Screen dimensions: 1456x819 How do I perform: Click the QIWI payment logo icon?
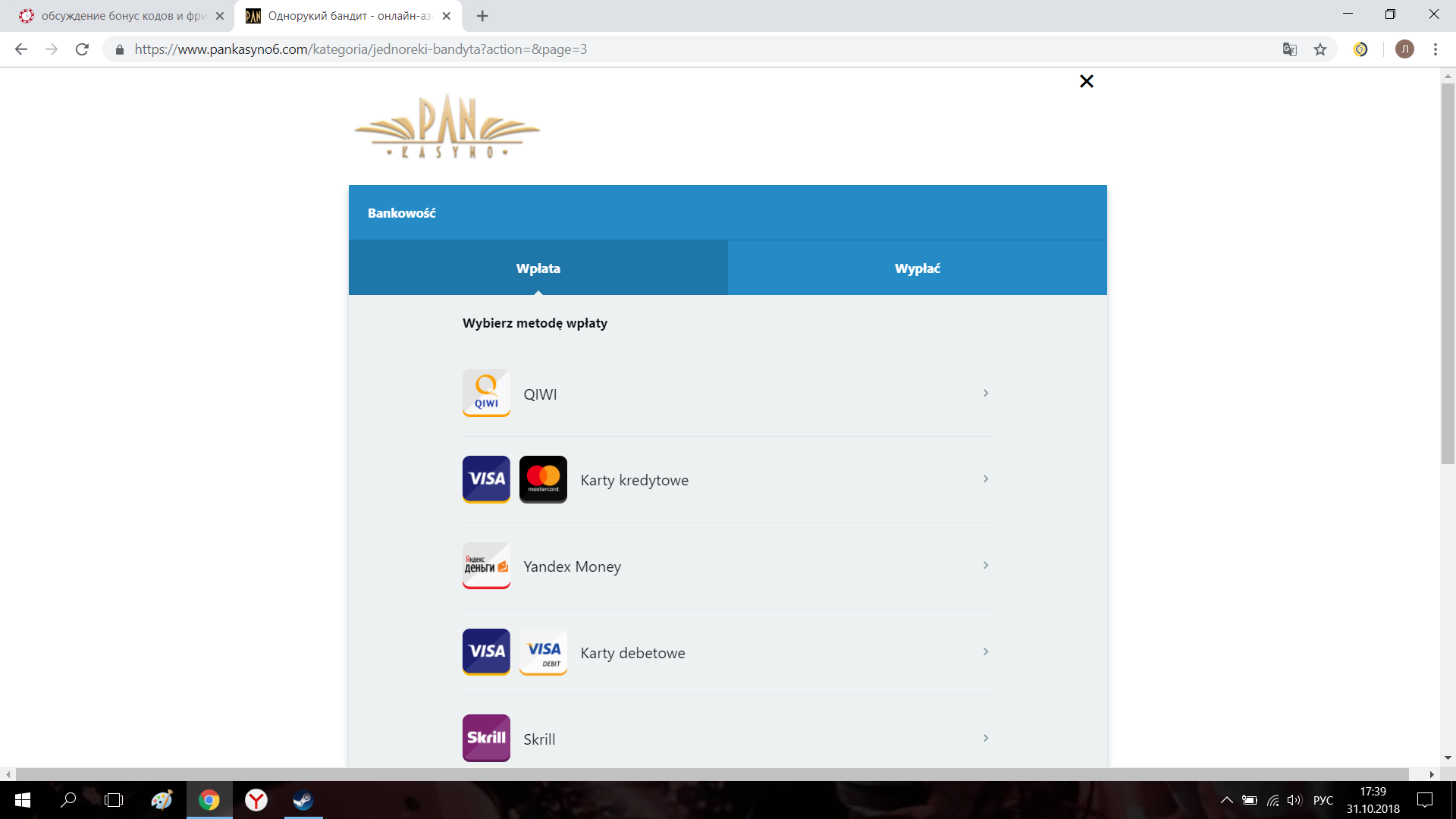click(x=486, y=393)
